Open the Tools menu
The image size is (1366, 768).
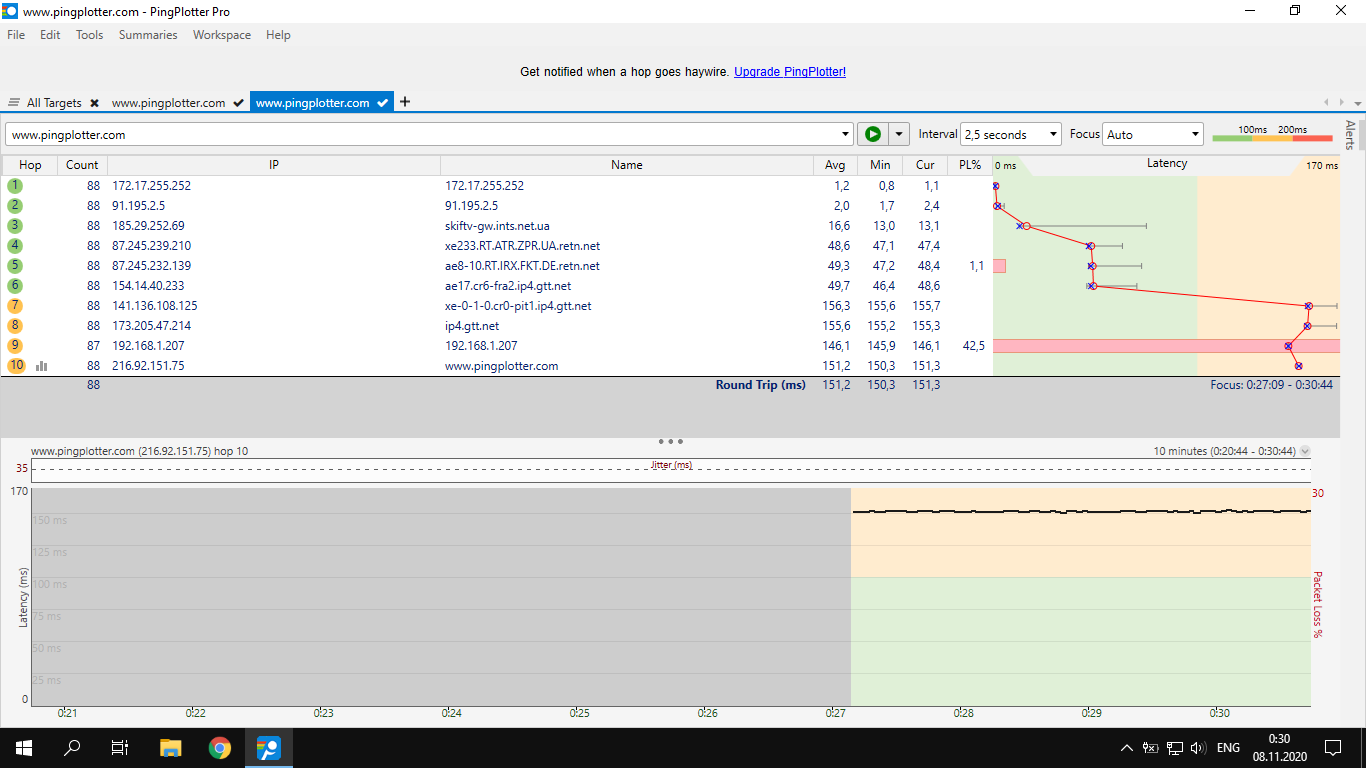coord(89,35)
